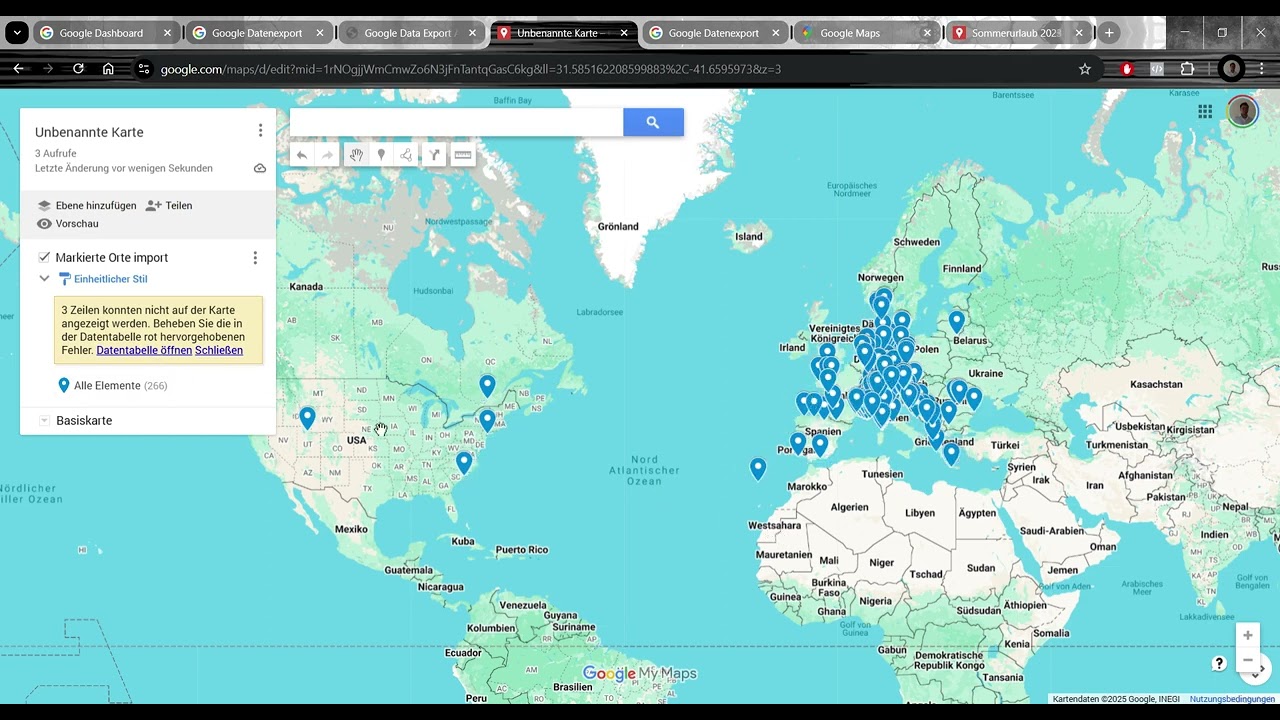This screenshot has width=1280, height=720.
Task: Select the ruler measure distance tool
Action: (462, 155)
